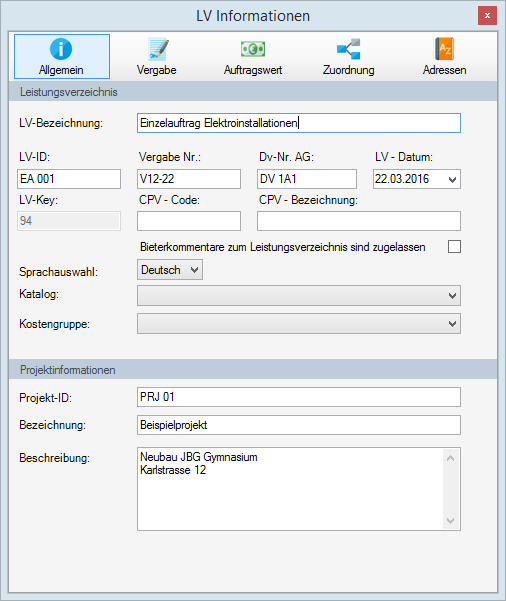Image resolution: width=506 pixels, height=601 pixels.
Task: Click the empty CPV - Code field
Action: point(189,221)
